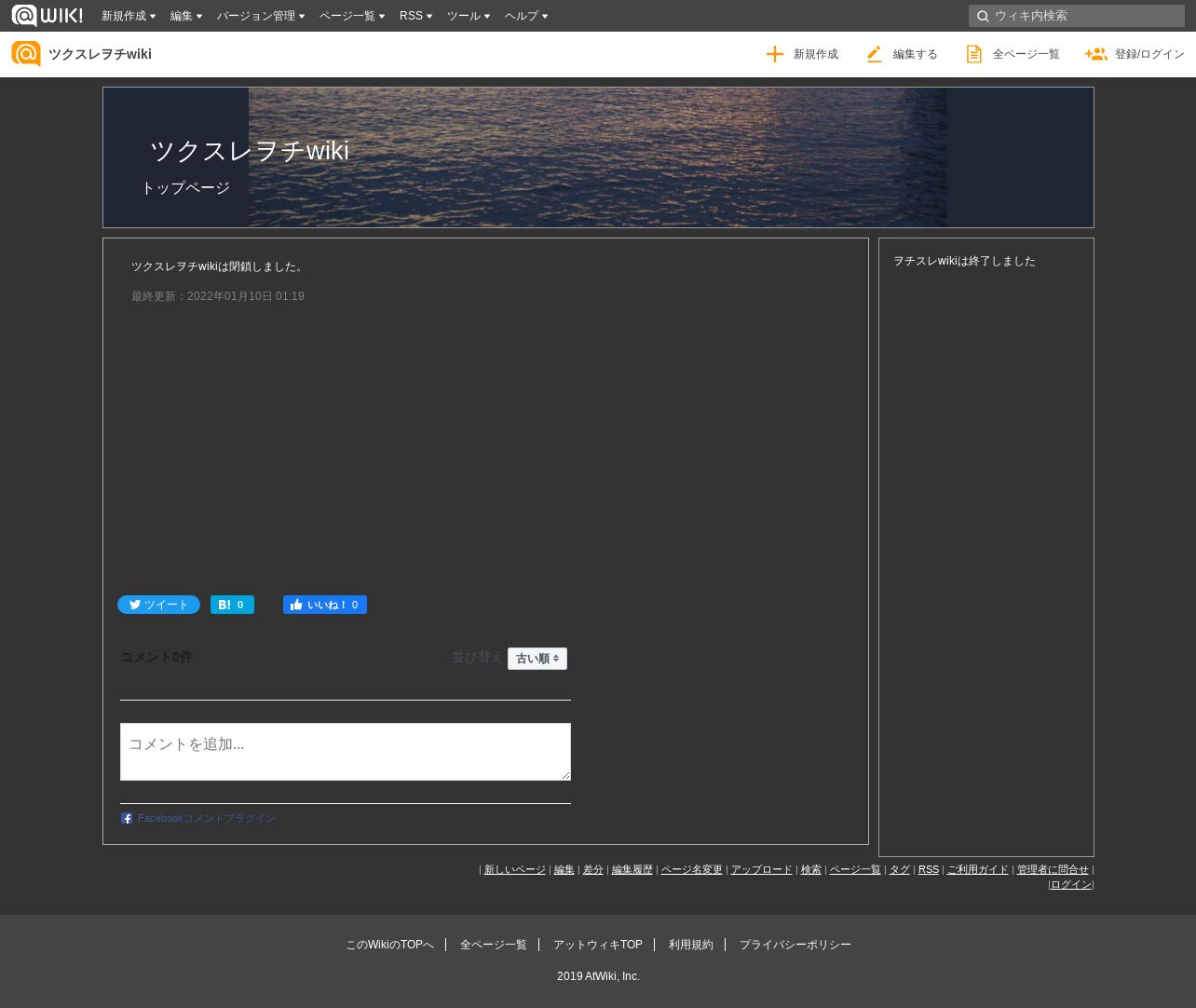Click このWikiのTOPへ in bottom bar

389,945
